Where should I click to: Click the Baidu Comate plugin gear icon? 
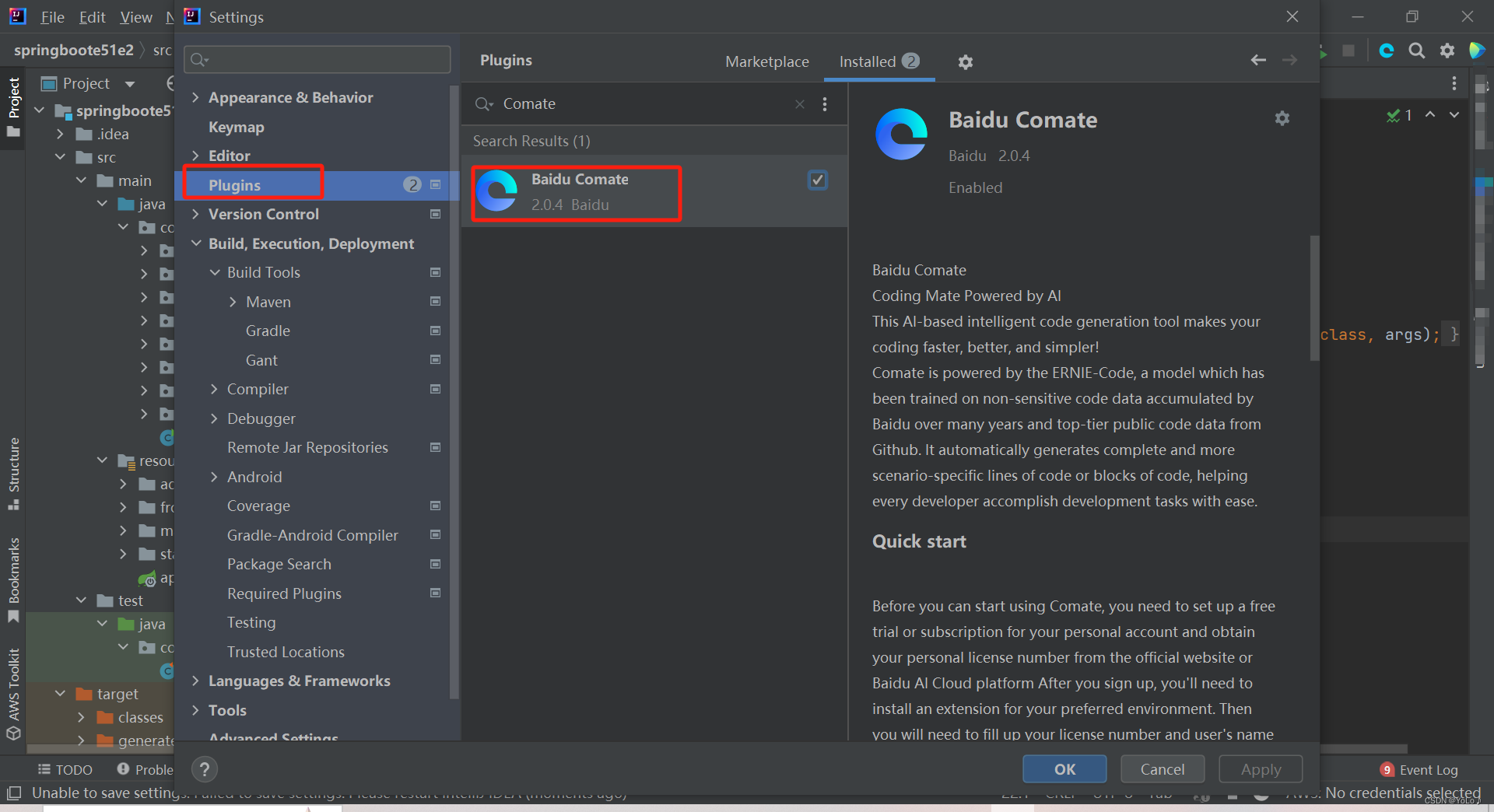1282,118
